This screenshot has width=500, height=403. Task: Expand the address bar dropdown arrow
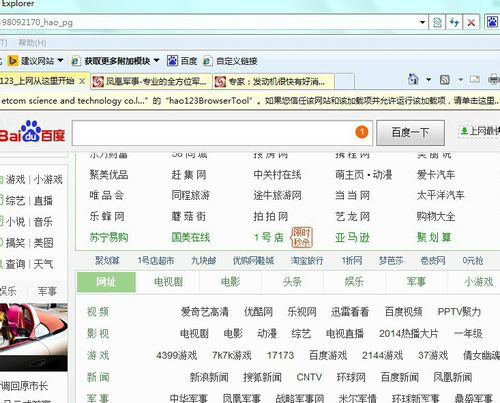point(422,23)
